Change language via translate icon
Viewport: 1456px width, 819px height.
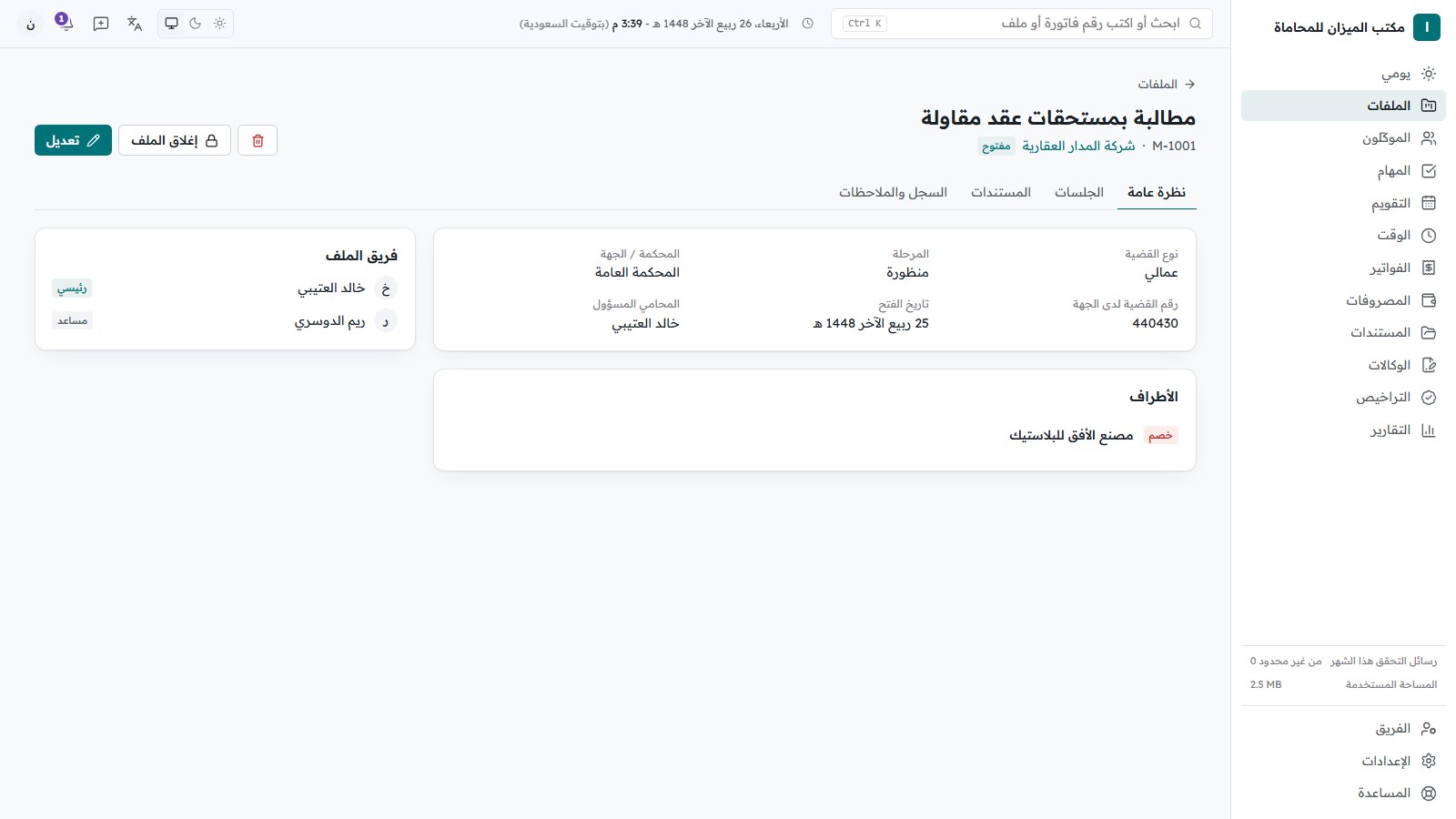[x=135, y=24]
